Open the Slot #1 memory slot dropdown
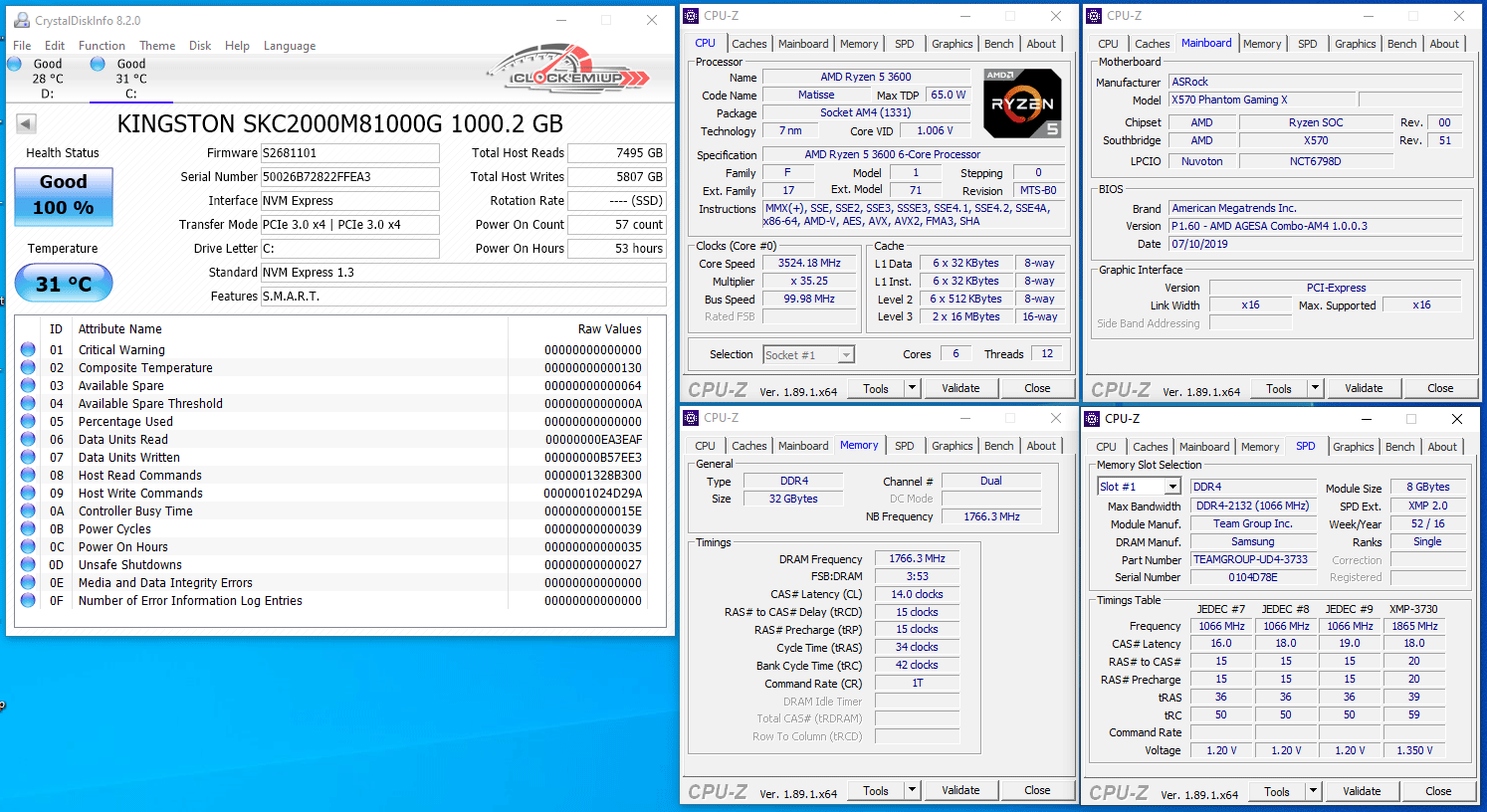1487x812 pixels. pyautogui.click(x=1172, y=487)
